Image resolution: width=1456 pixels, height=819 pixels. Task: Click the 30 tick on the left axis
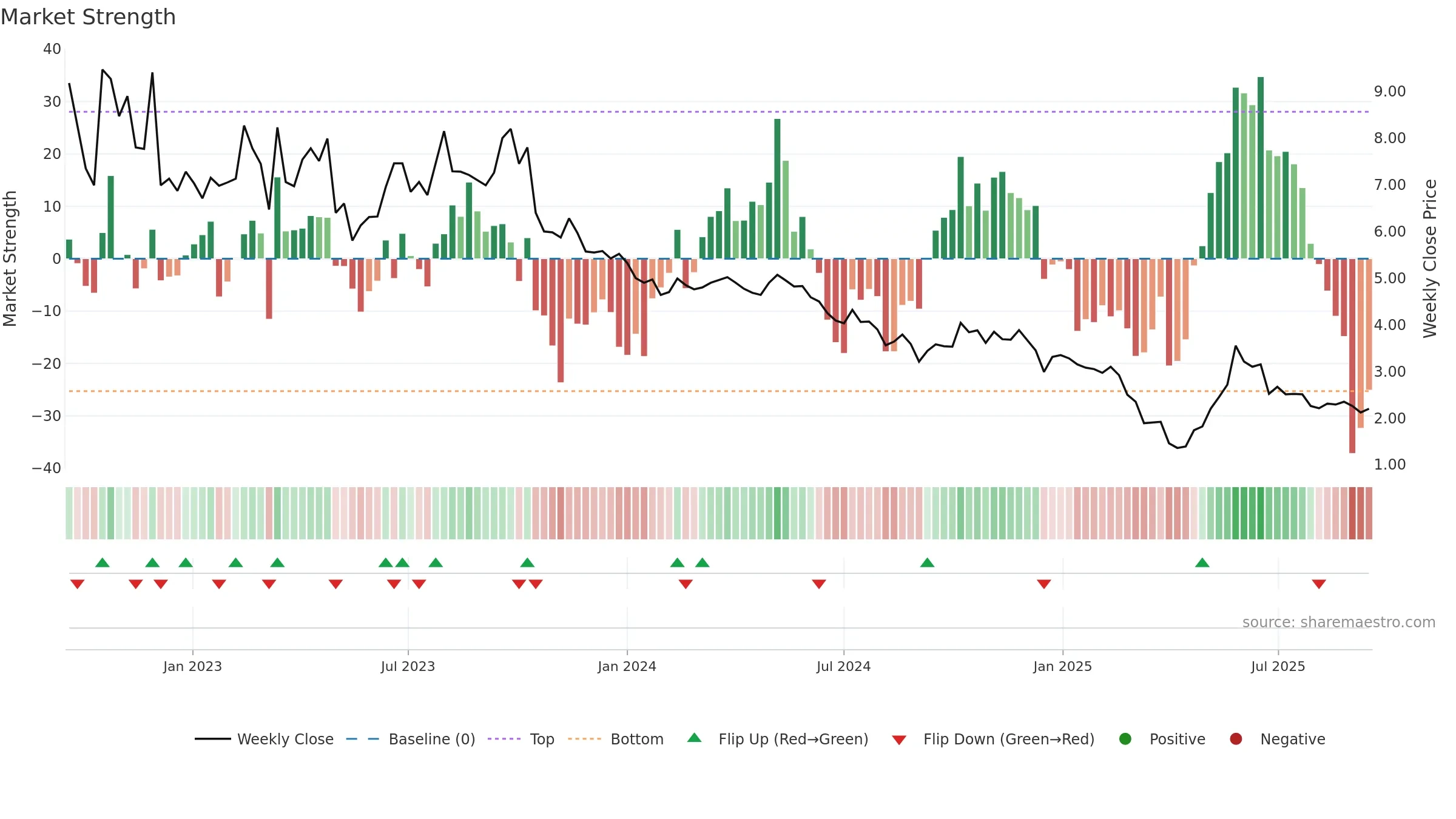click(x=52, y=101)
